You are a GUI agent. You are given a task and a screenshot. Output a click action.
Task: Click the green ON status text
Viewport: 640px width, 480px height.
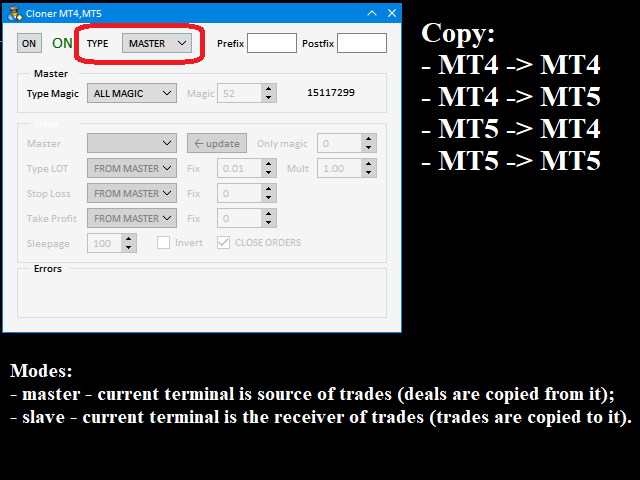click(x=62, y=43)
